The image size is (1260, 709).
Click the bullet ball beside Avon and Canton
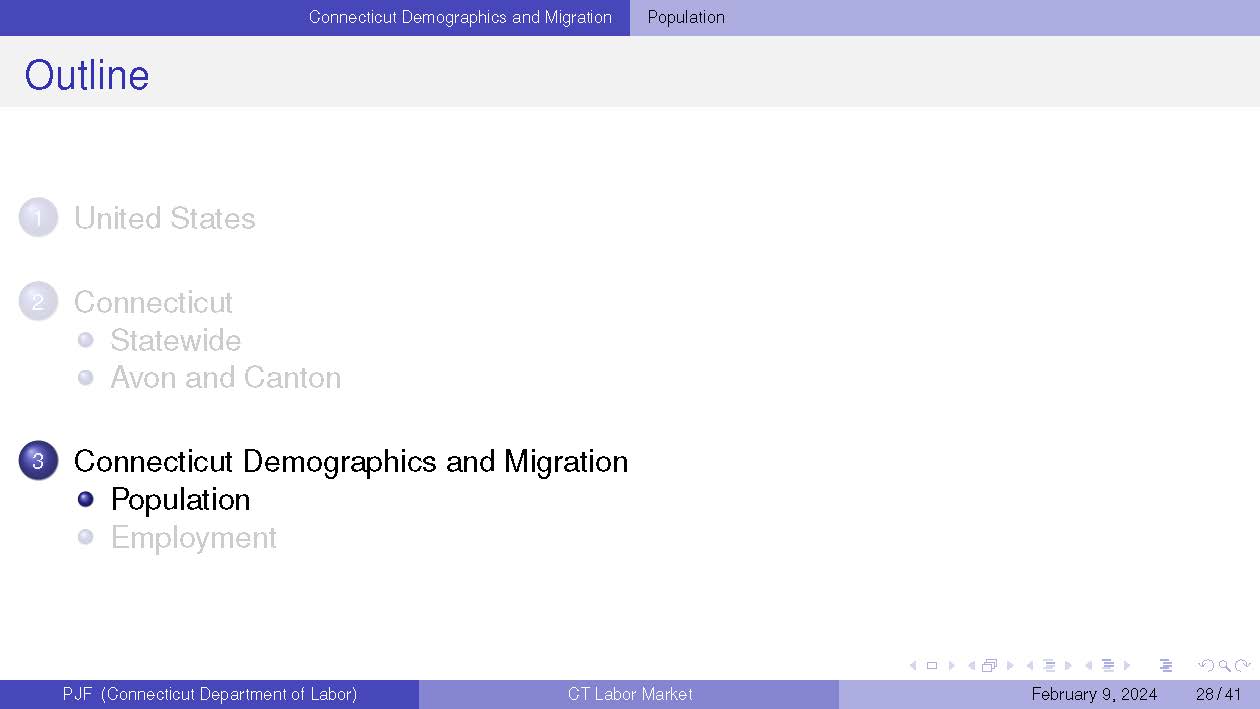(86, 378)
